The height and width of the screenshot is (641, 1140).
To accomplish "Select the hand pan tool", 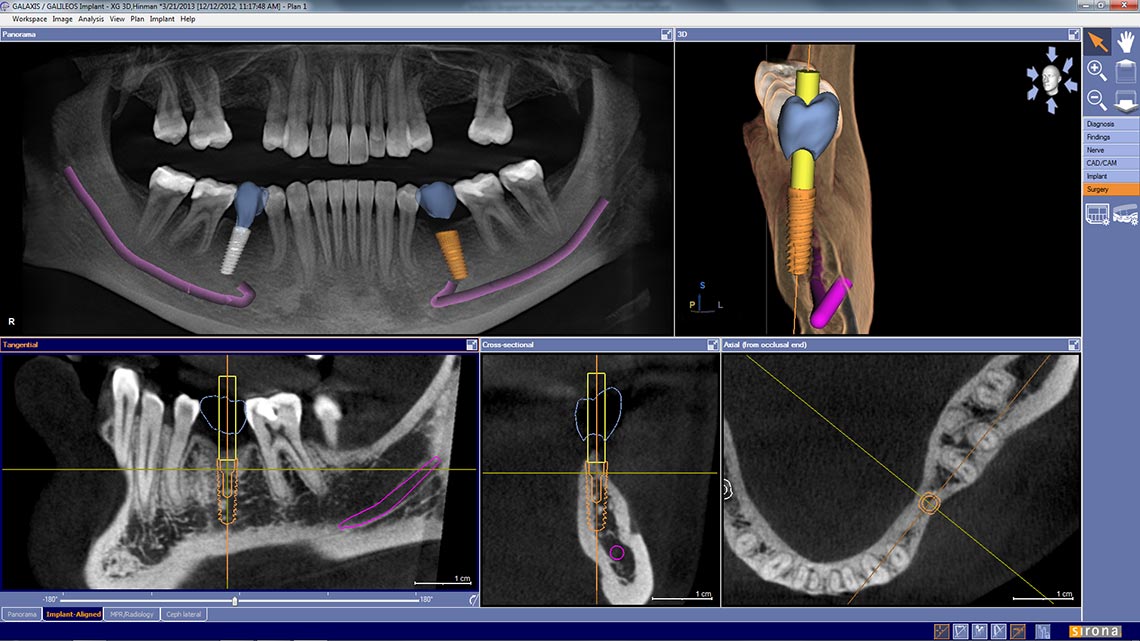I will (1125, 42).
